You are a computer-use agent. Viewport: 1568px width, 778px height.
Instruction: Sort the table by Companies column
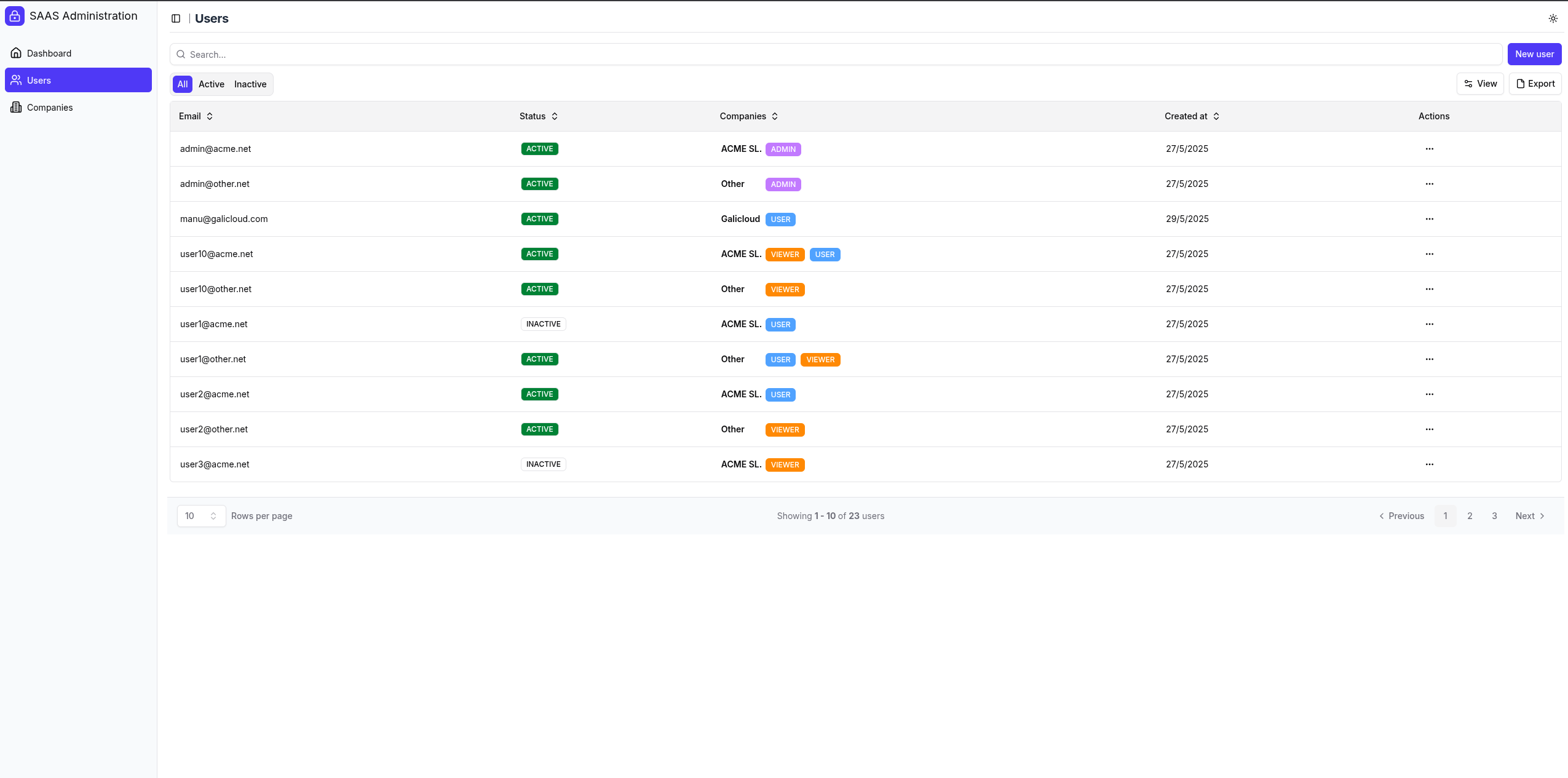tap(749, 116)
